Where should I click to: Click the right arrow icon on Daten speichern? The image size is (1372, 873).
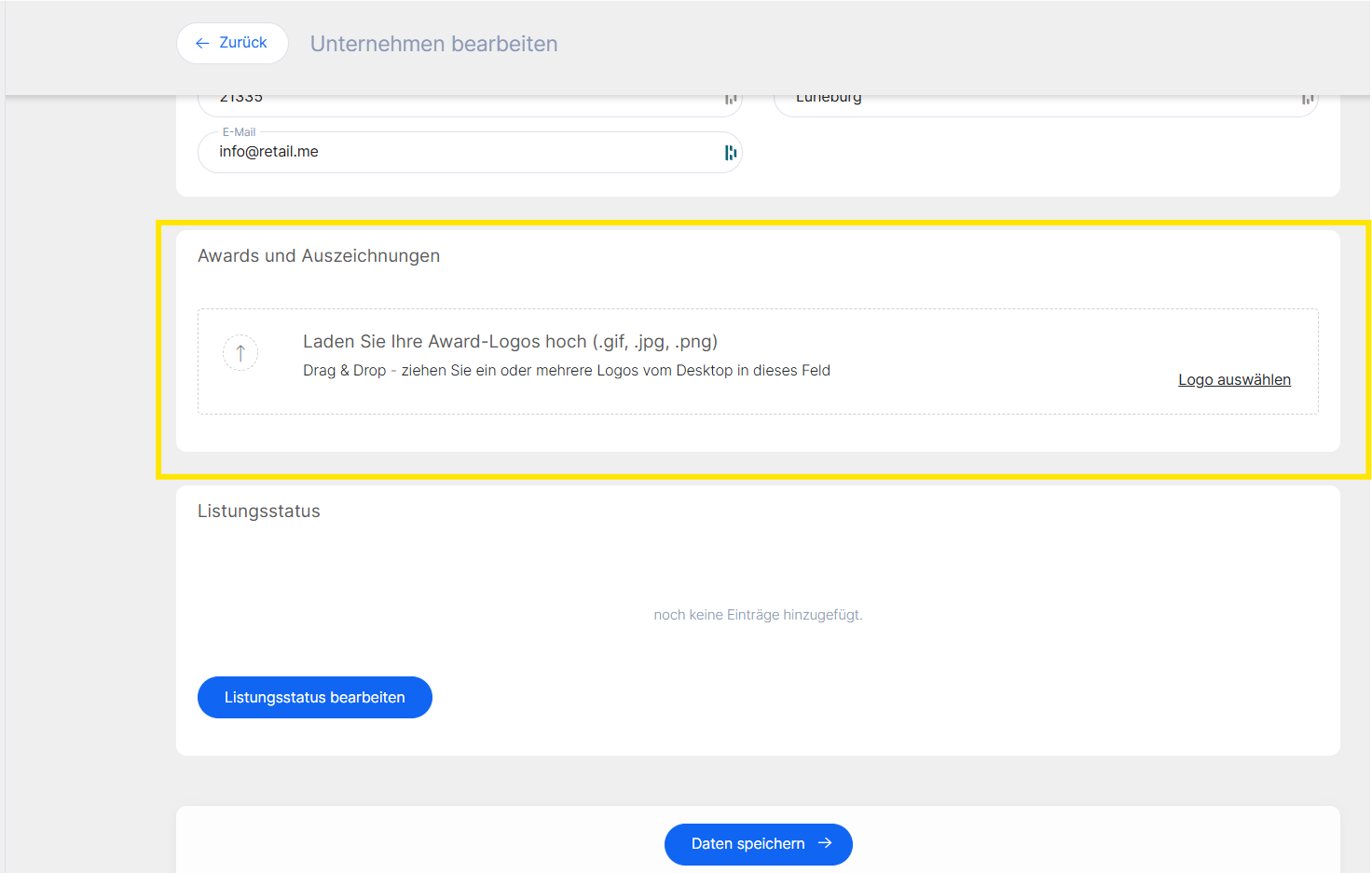tap(825, 843)
